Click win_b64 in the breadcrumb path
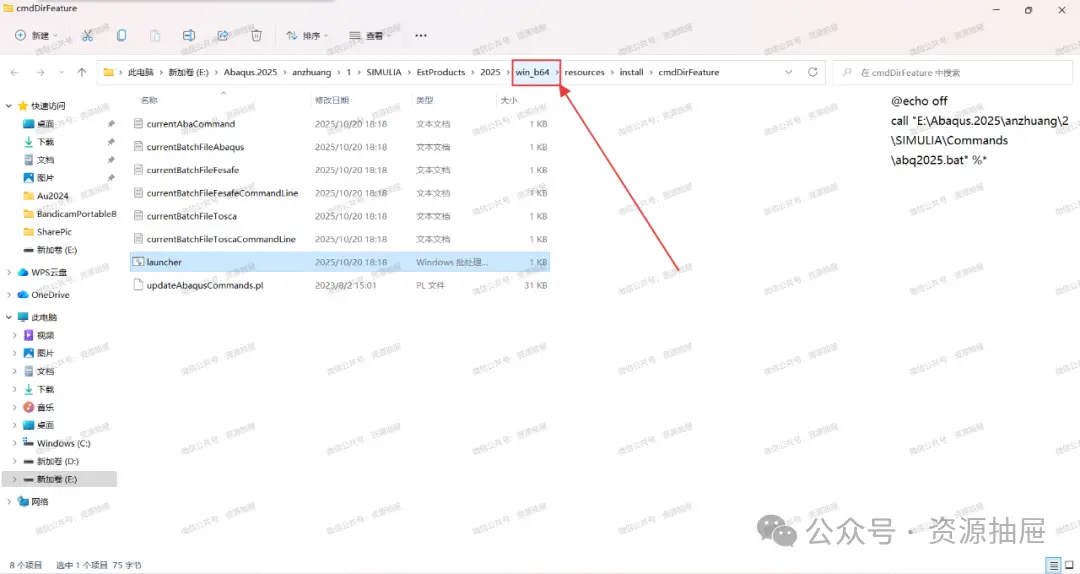 [x=532, y=72]
